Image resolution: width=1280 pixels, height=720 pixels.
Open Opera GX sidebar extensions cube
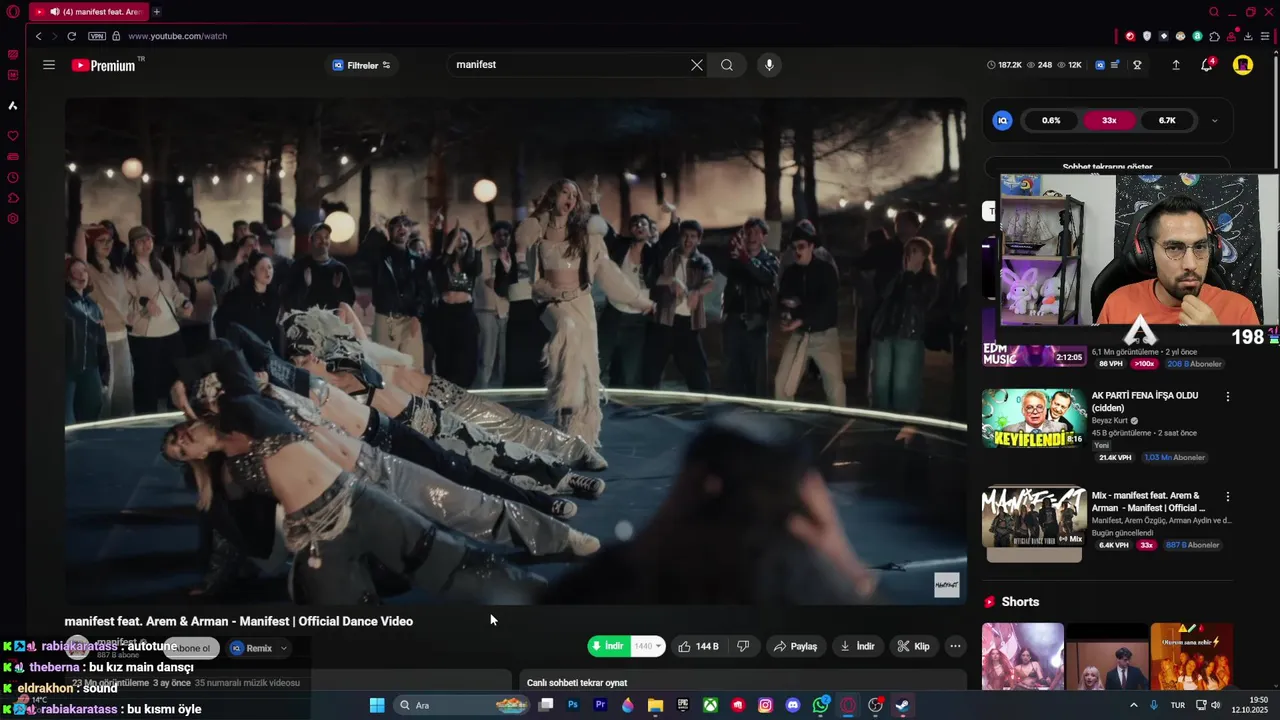click(x=13, y=198)
